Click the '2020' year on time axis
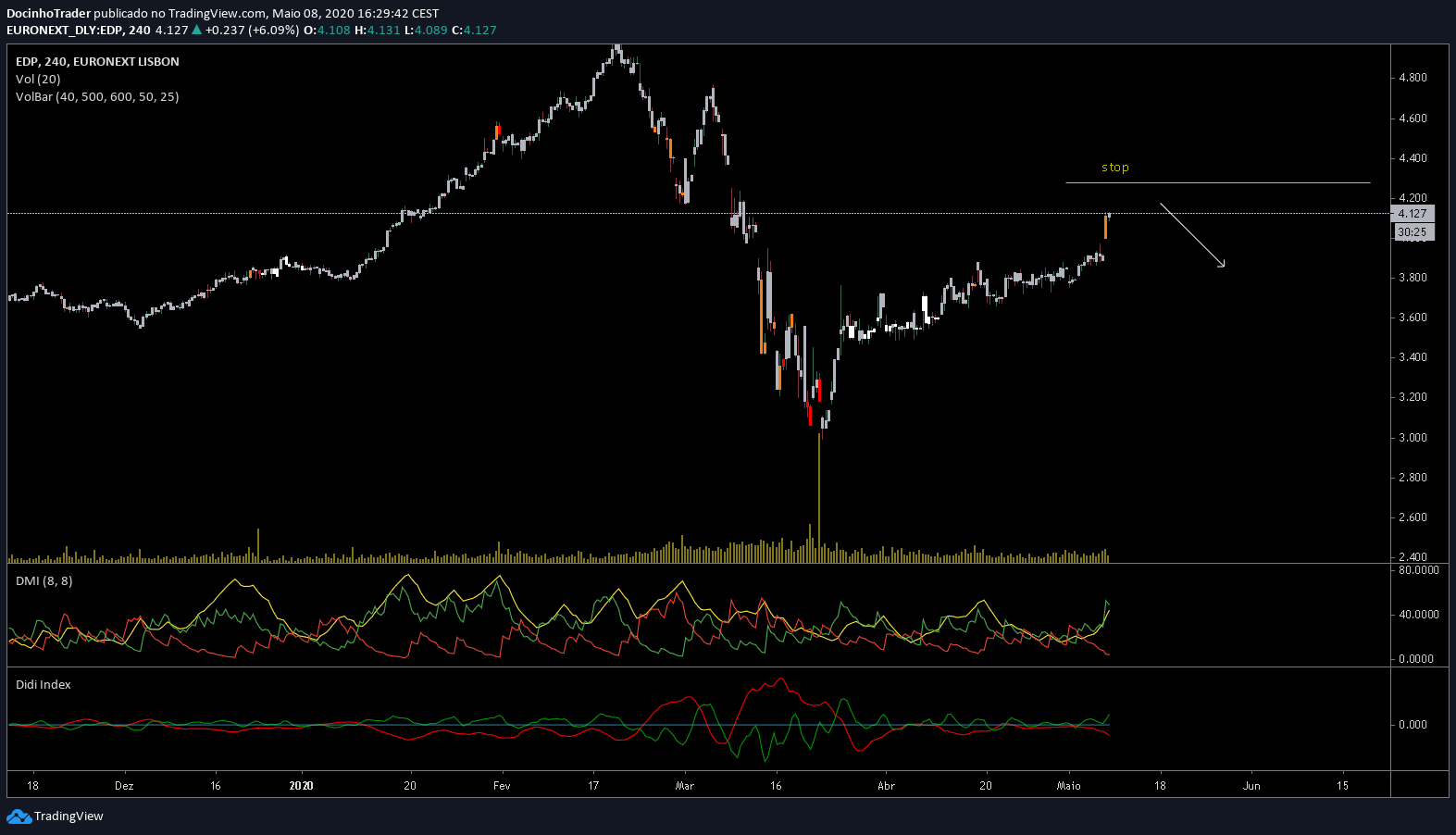The height and width of the screenshot is (835, 1456). click(301, 786)
